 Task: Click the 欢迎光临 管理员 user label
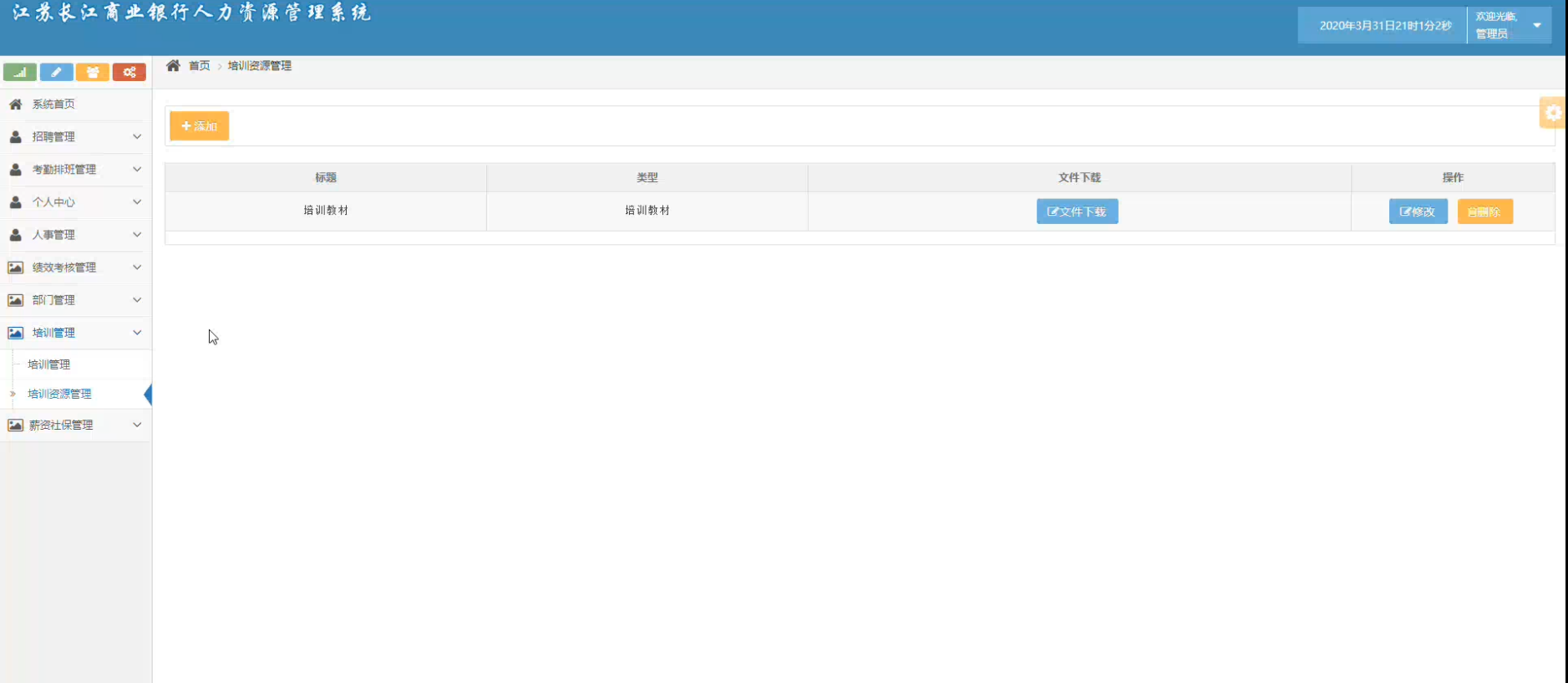[1496, 25]
